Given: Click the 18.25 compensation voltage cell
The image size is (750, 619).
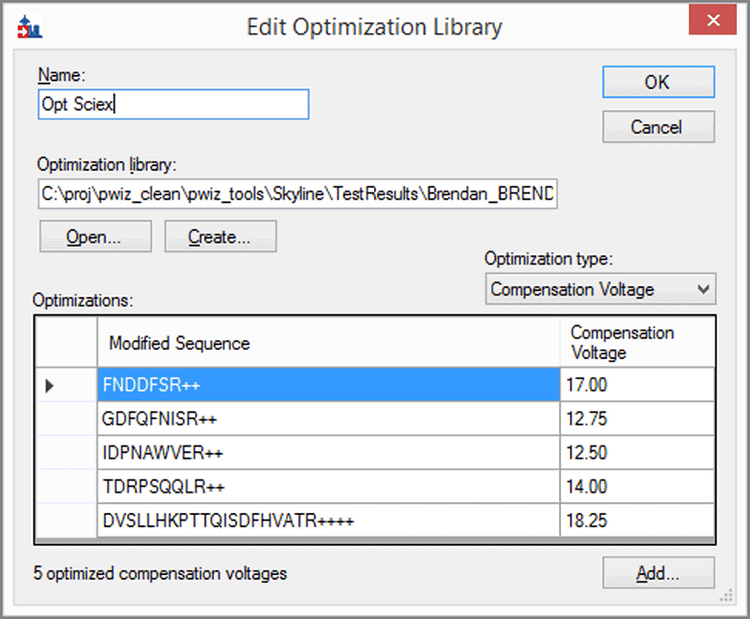Looking at the screenshot, I should 637,521.
